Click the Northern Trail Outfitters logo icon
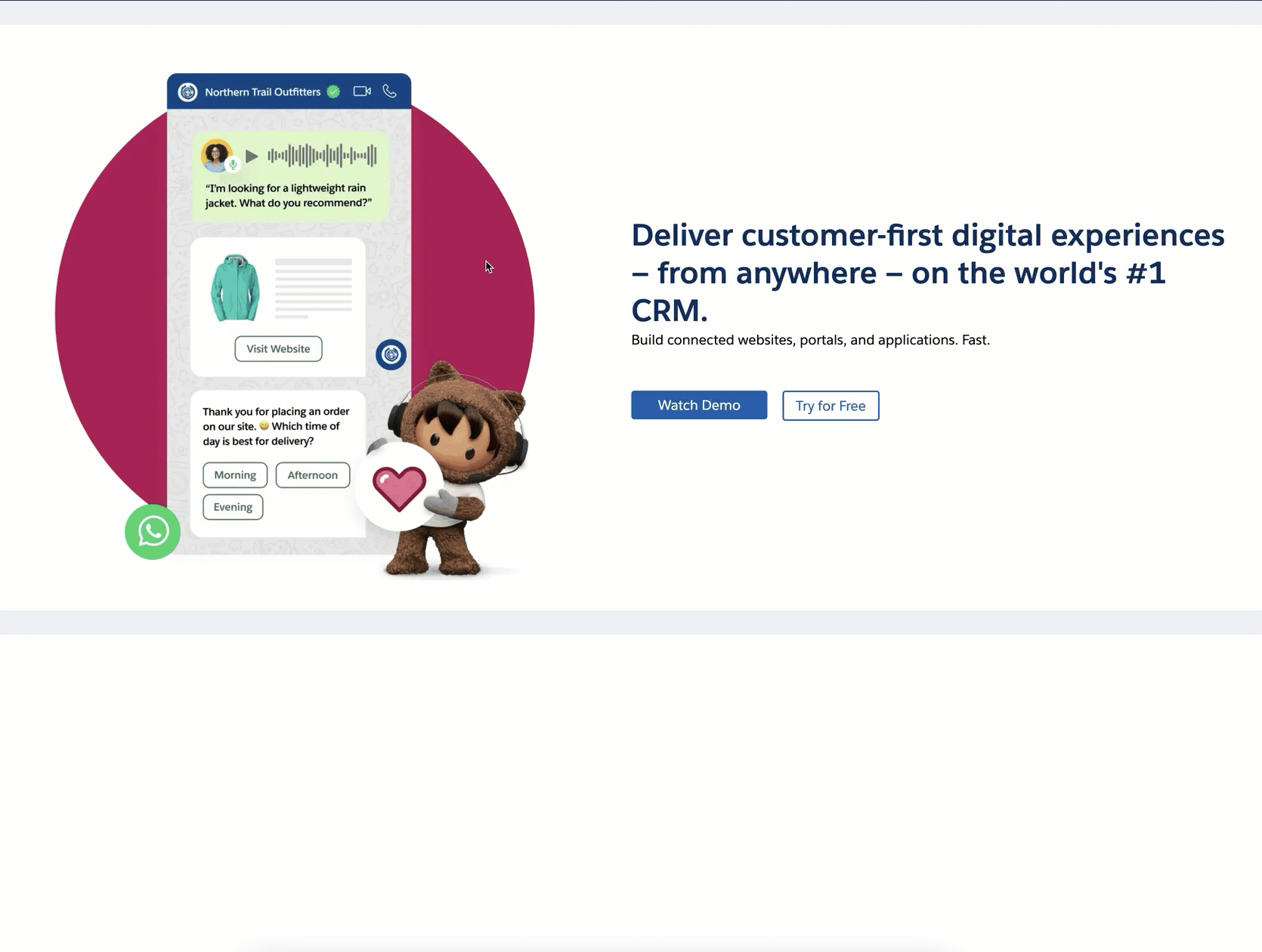1262x952 pixels. pos(187,92)
